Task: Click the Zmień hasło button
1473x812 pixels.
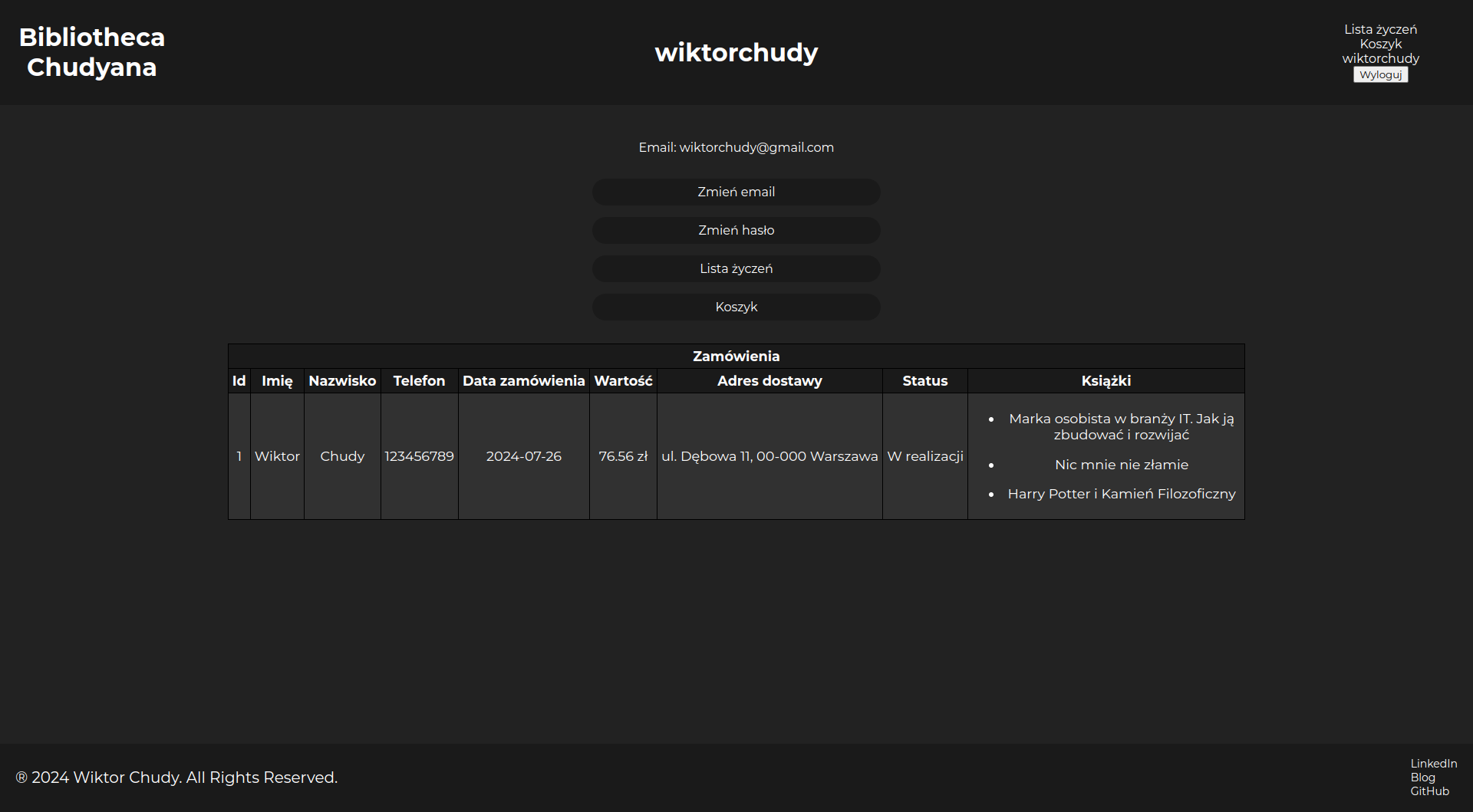Action: pos(736,230)
